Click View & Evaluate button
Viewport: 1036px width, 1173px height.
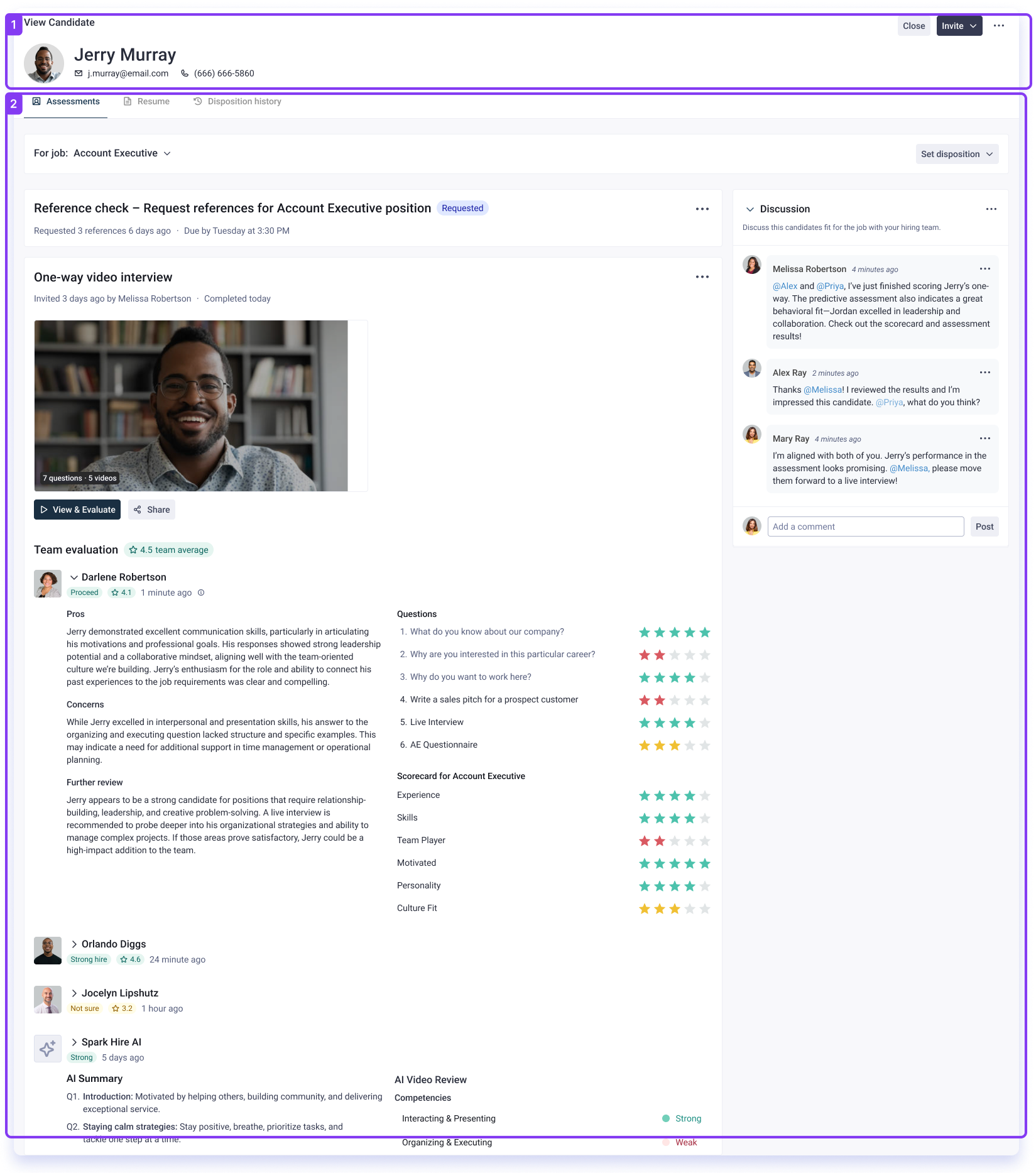pyautogui.click(x=77, y=510)
